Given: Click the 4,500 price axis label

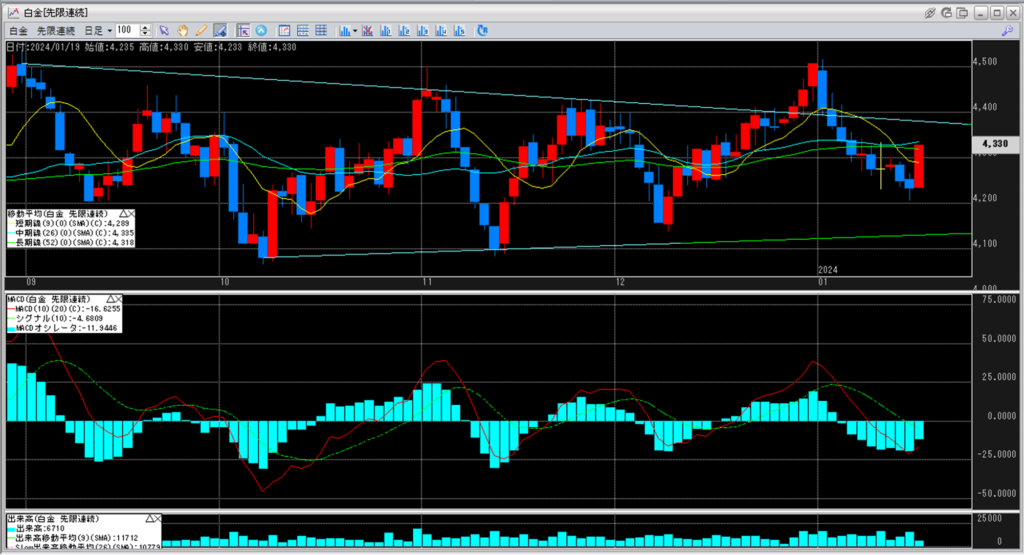Looking at the screenshot, I should coord(985,61).
